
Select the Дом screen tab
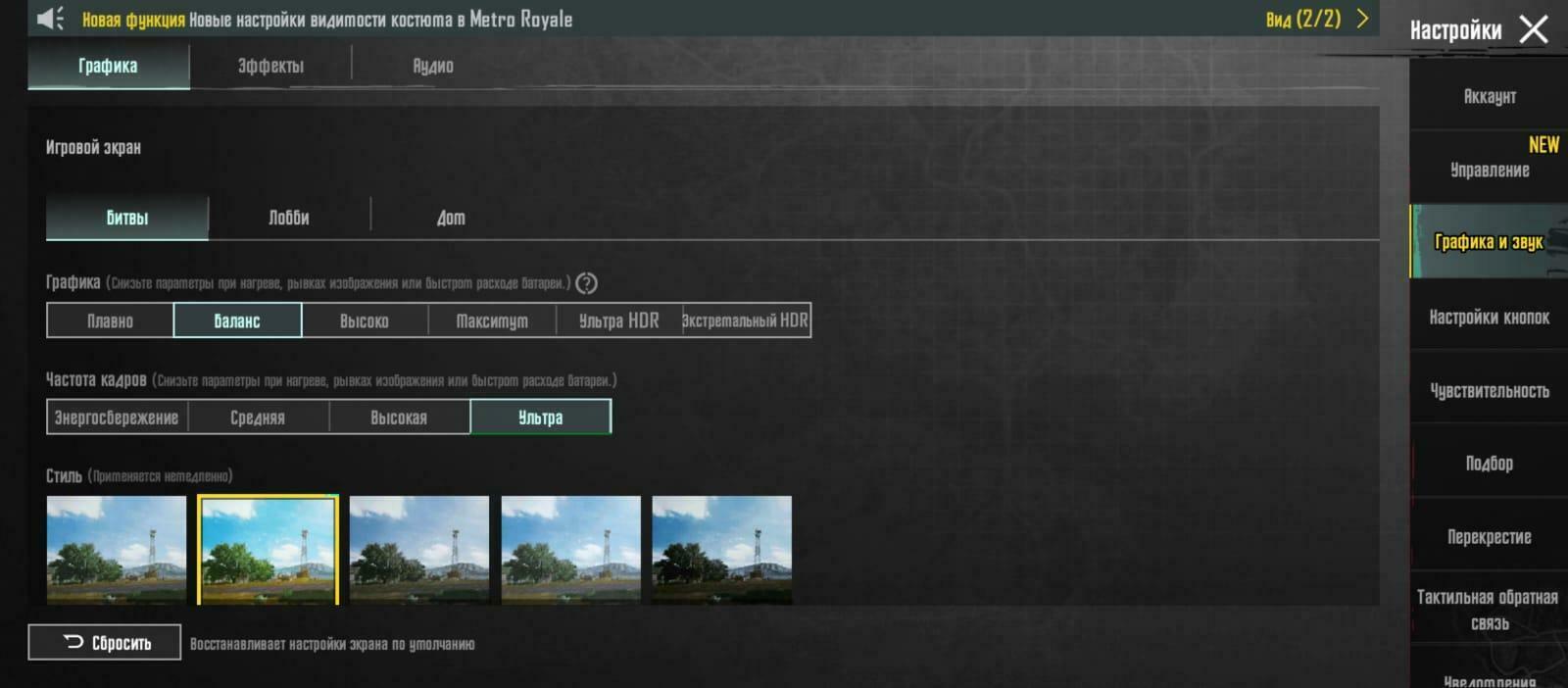click(451, 218)
